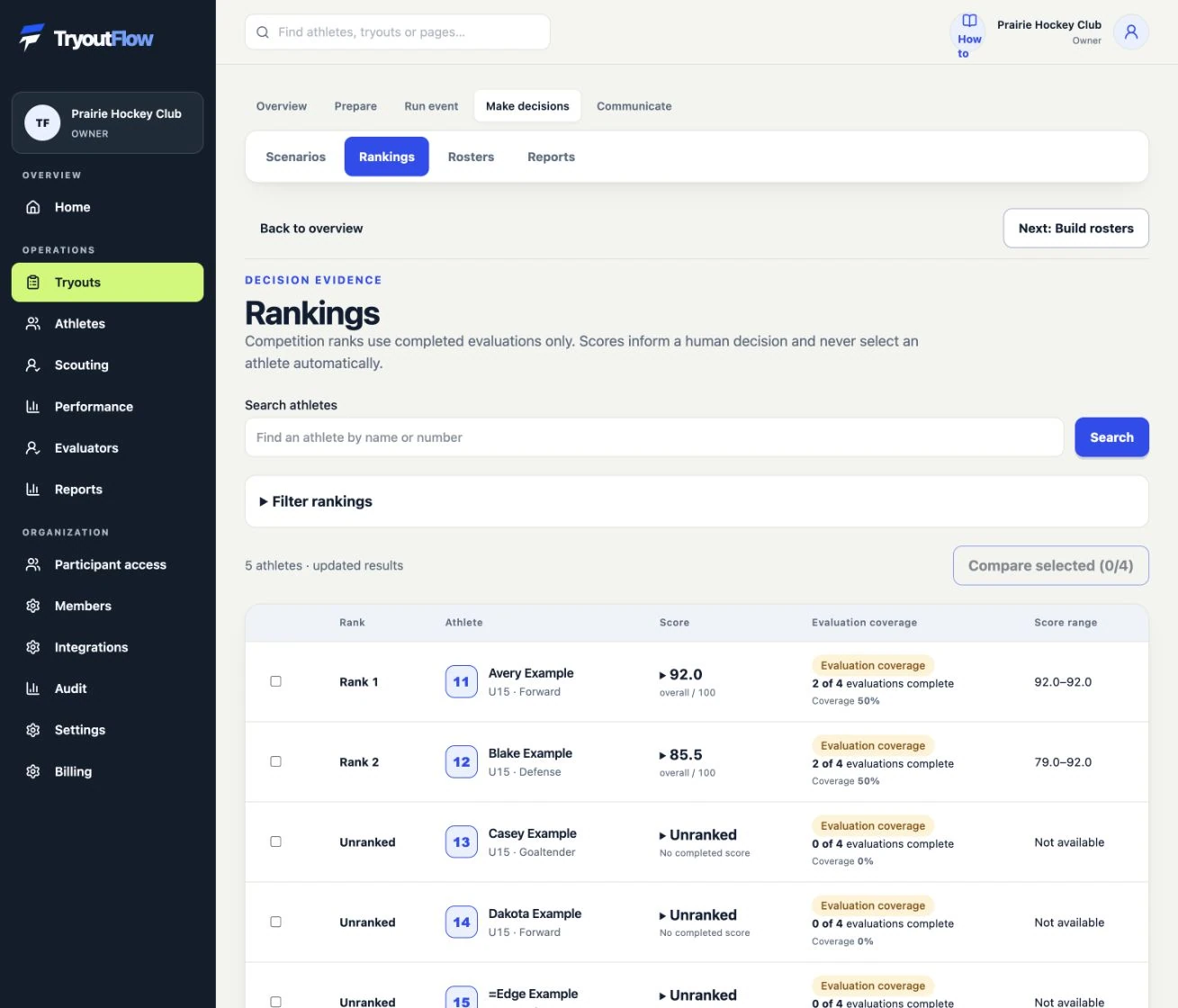
Task: Click the Reports chart icon in sidebar
Action: pos(33,490)
